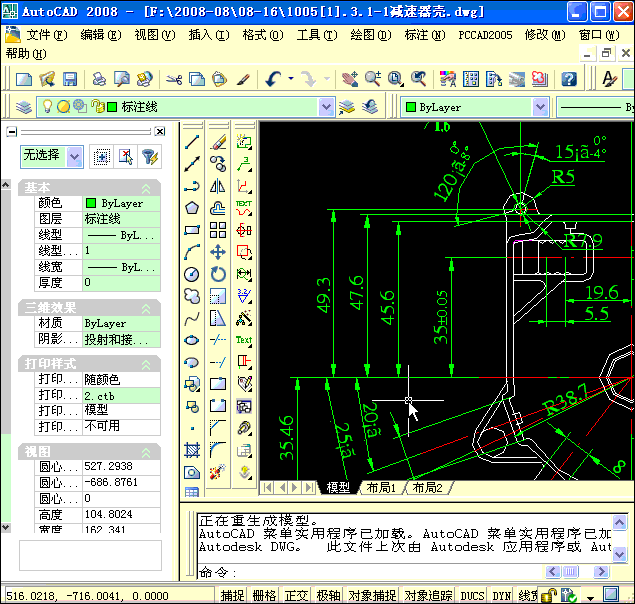The height and width of the screenshot is (604, 635).
Task: Select the Move modify tool
Action: pos(218,252)
